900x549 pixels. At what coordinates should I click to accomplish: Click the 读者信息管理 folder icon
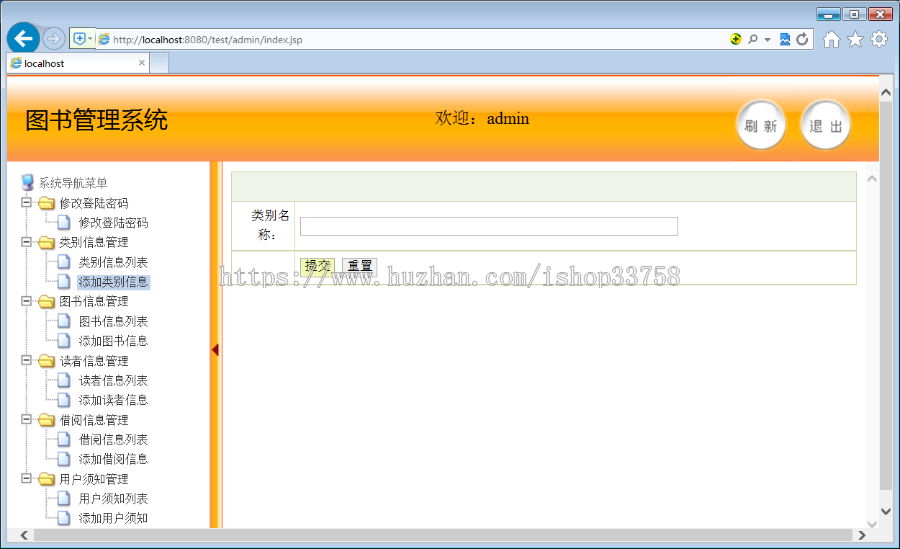tap(46, 361)
